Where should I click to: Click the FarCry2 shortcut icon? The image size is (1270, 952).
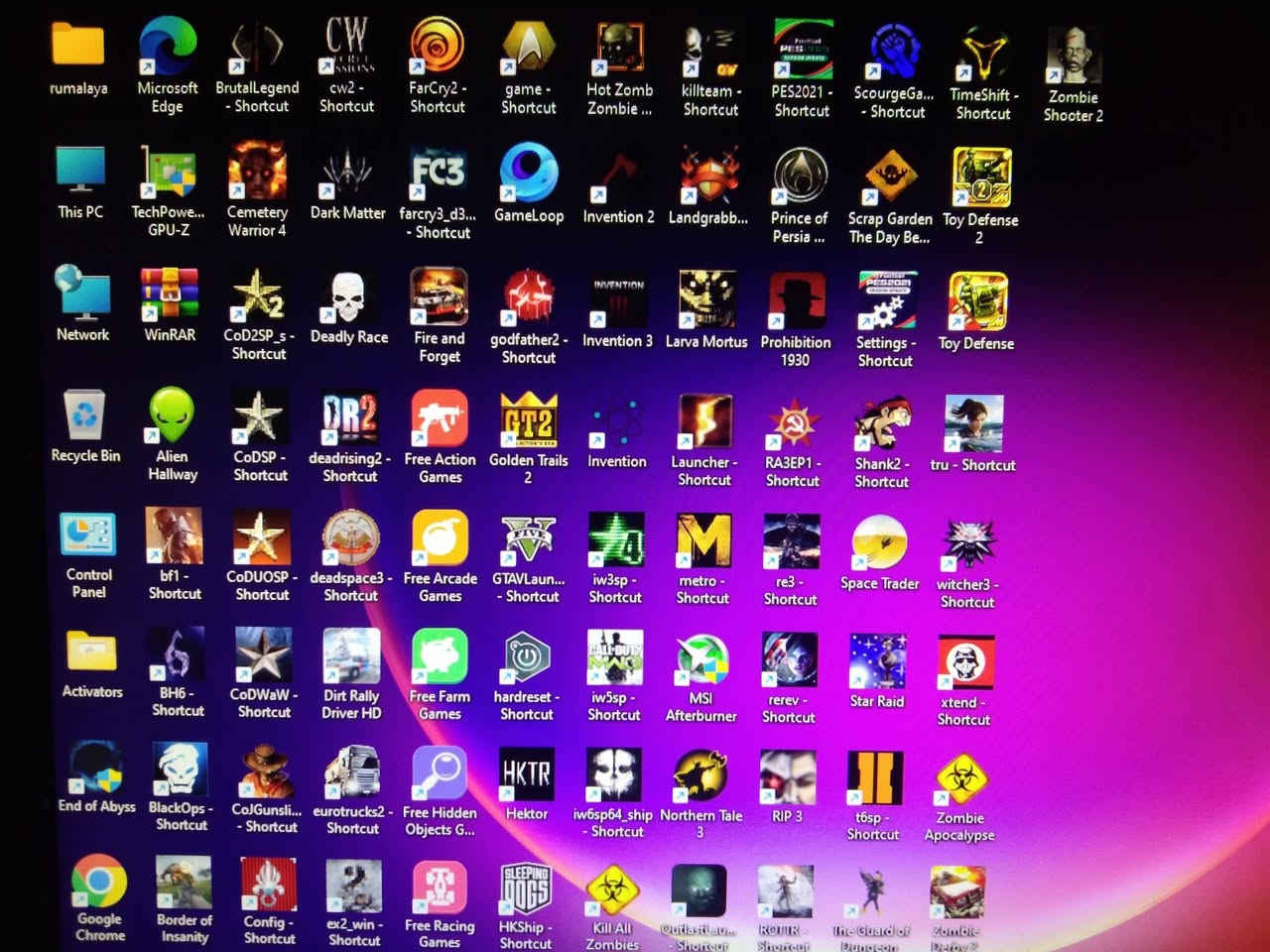(x=438, y=47)
